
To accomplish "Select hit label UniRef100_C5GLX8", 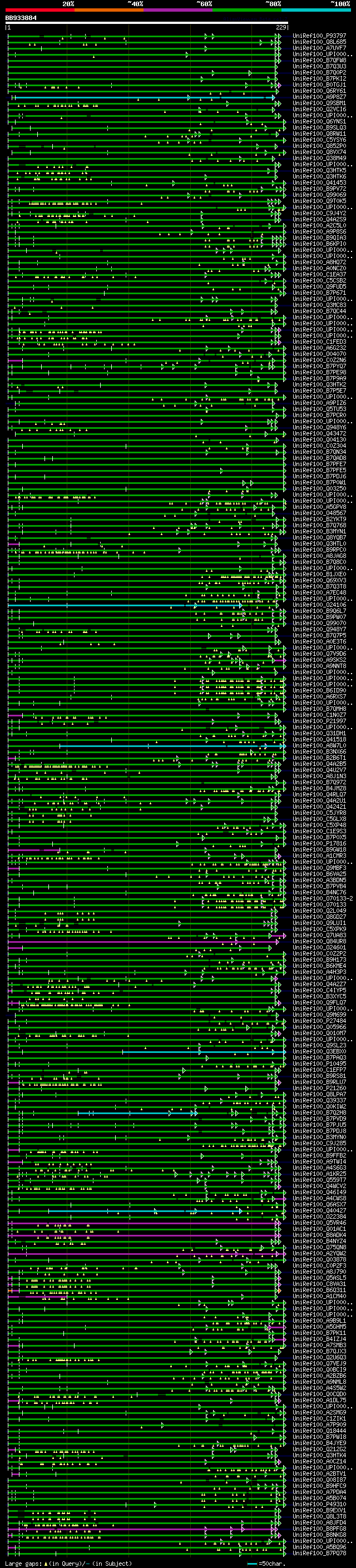I will (x=319, y=819).
